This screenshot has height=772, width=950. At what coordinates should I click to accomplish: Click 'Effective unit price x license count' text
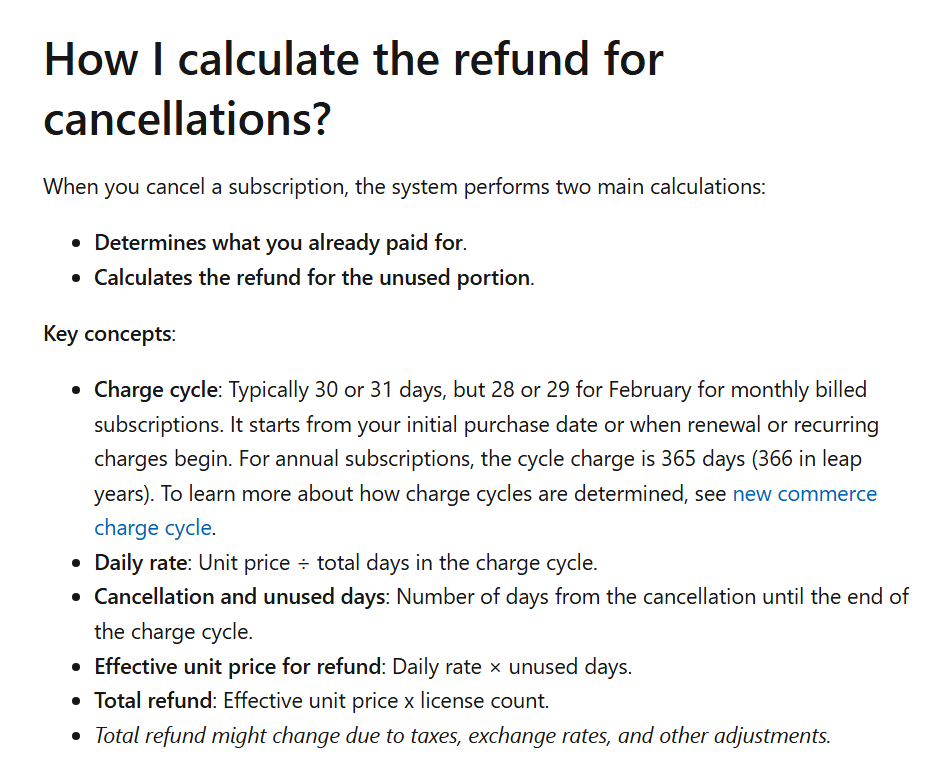[x=386, y=701]
